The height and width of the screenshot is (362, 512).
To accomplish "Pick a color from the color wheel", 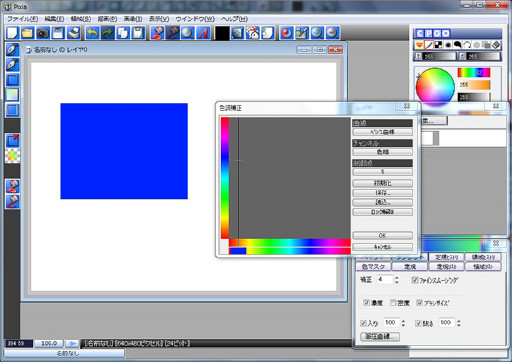I will point(435,86).
